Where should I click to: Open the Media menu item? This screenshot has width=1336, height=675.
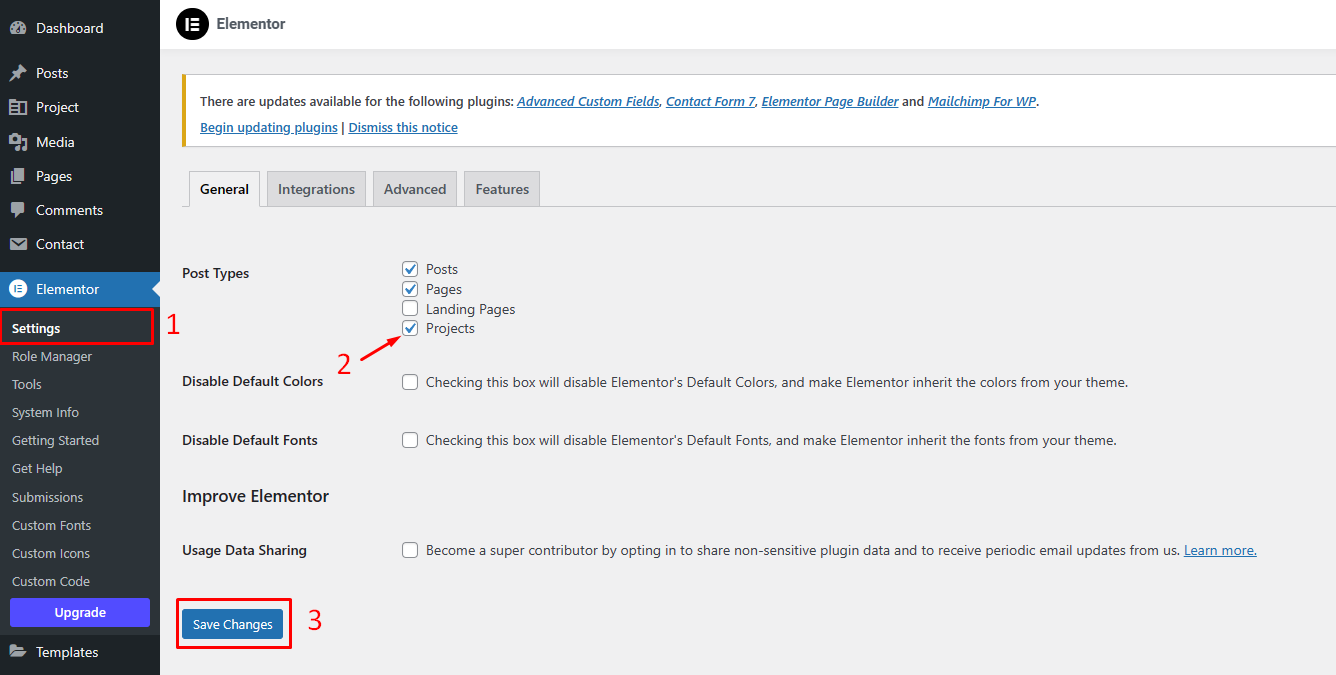(80, 142)
